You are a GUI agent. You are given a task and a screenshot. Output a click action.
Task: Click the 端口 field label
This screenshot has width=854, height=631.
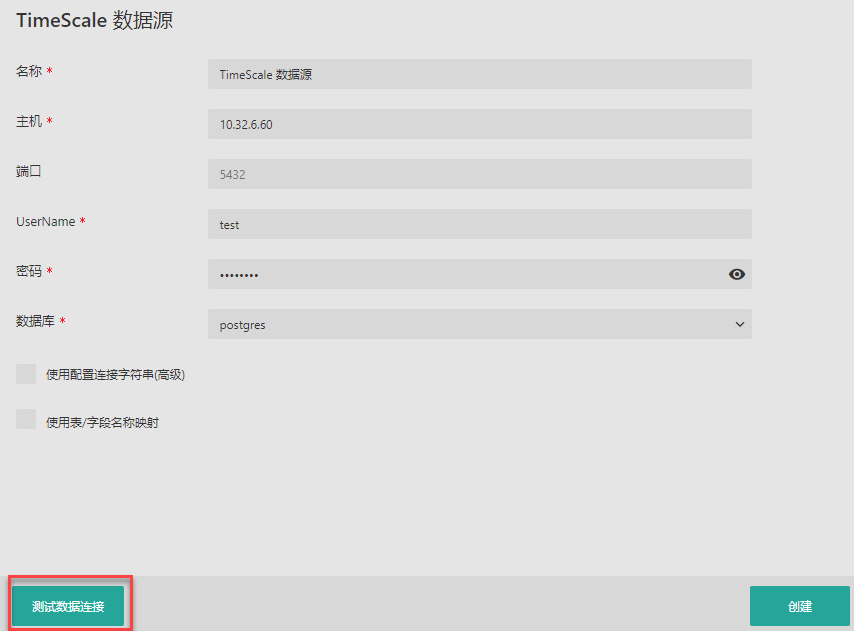[x=28, y=171]
